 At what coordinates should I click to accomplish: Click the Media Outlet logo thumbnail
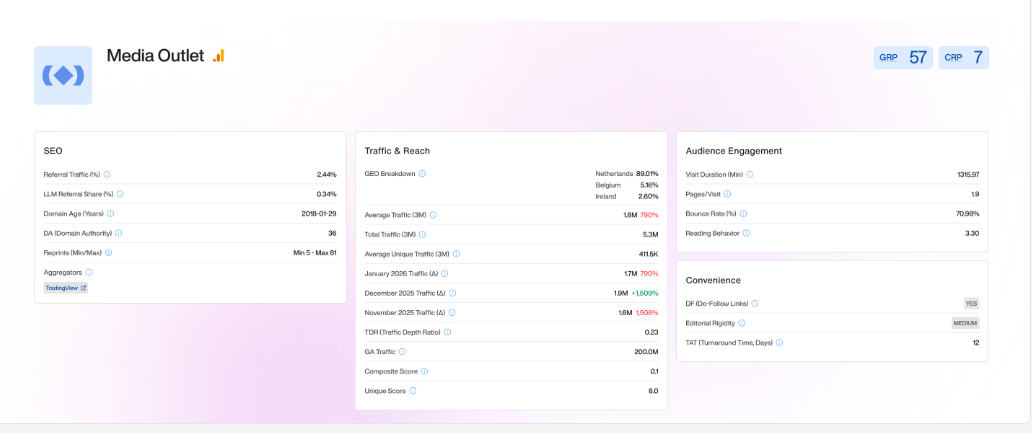pyautogui.click(x=63, y=75)
